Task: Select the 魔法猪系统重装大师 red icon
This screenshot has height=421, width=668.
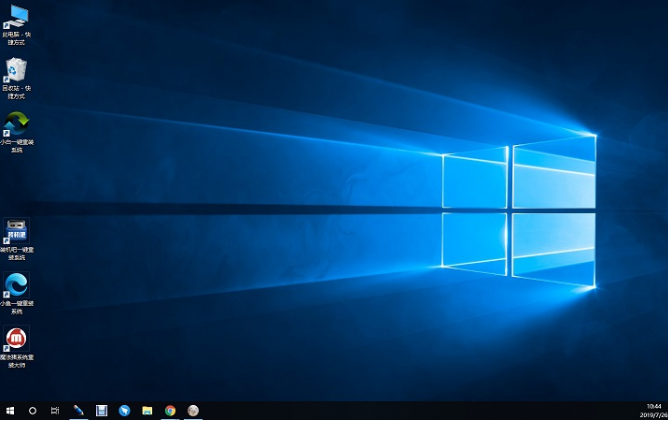Action: [17, 339]
